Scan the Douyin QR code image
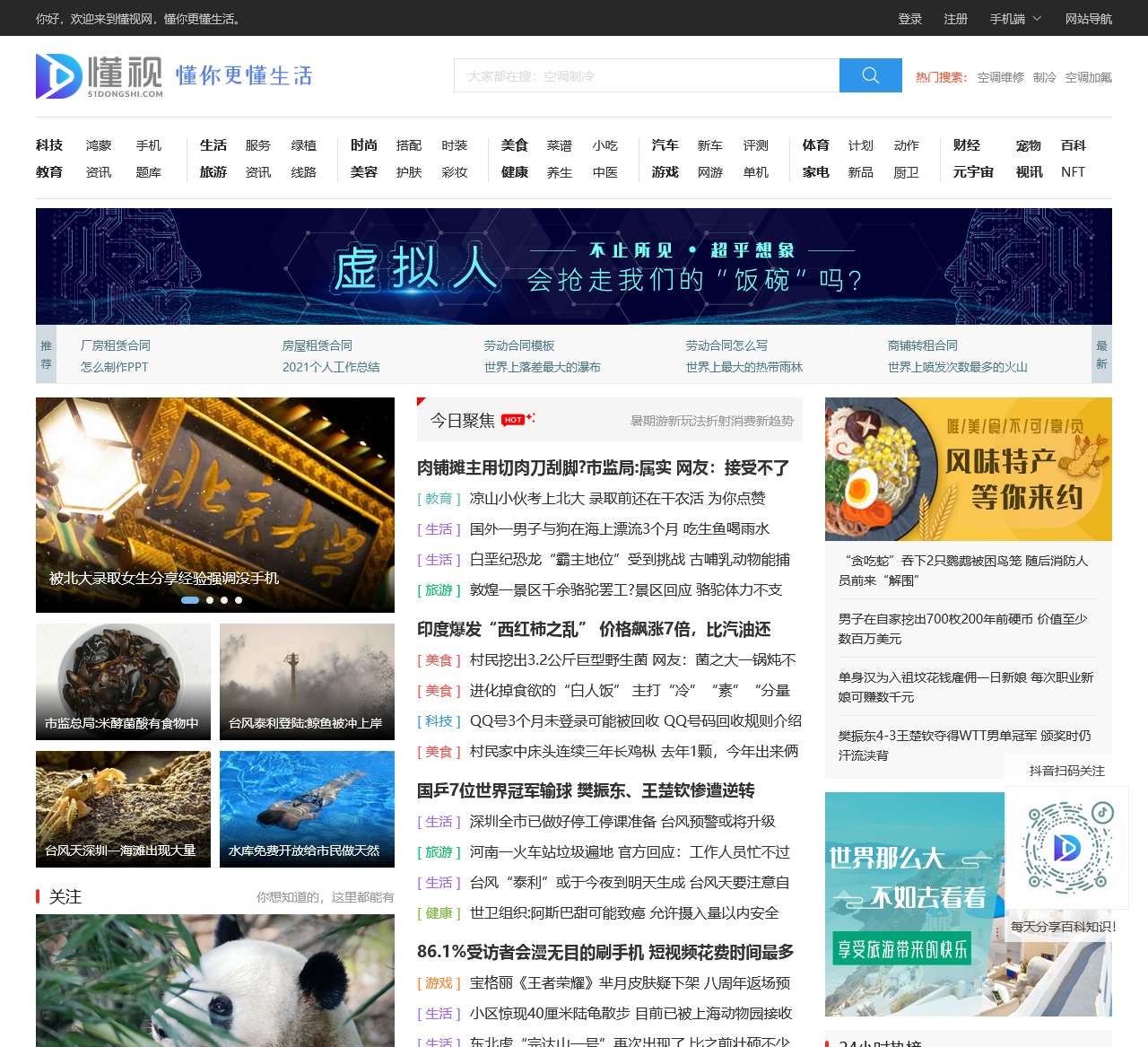1148x1047 pixels. click(1067, 848)
